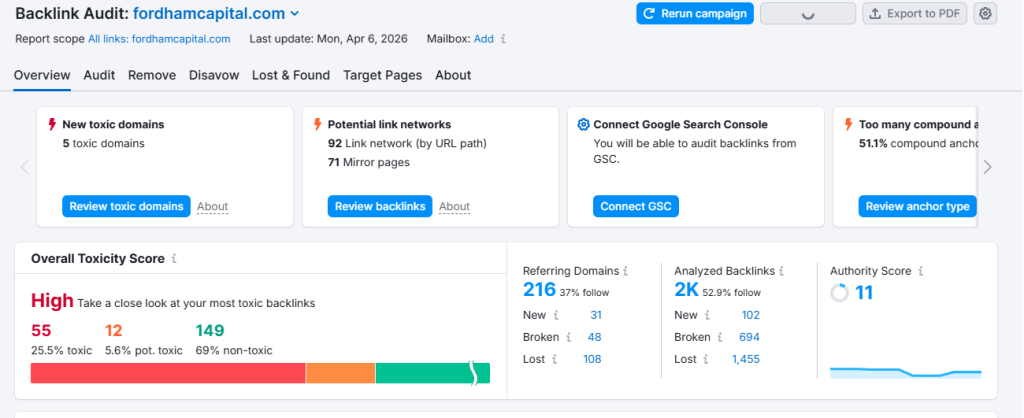Click info icon next to Analyzed Backlinks Broken
Viewport: 1024px width, 418px height.
(720, 337)
